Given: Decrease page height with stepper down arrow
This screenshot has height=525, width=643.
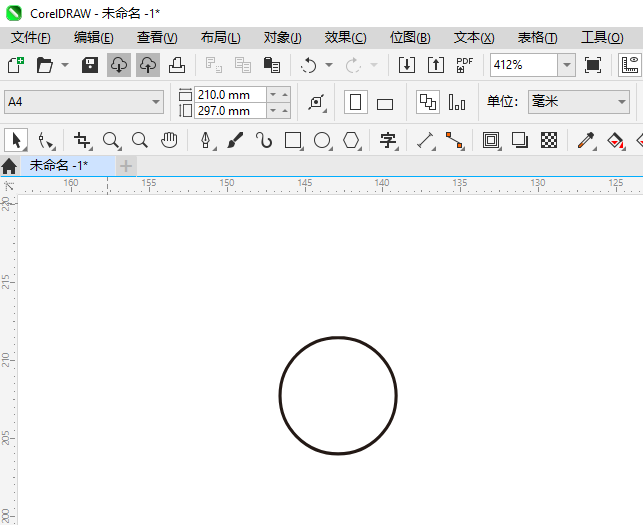Looking at the screenshot, I should [273, 111].
